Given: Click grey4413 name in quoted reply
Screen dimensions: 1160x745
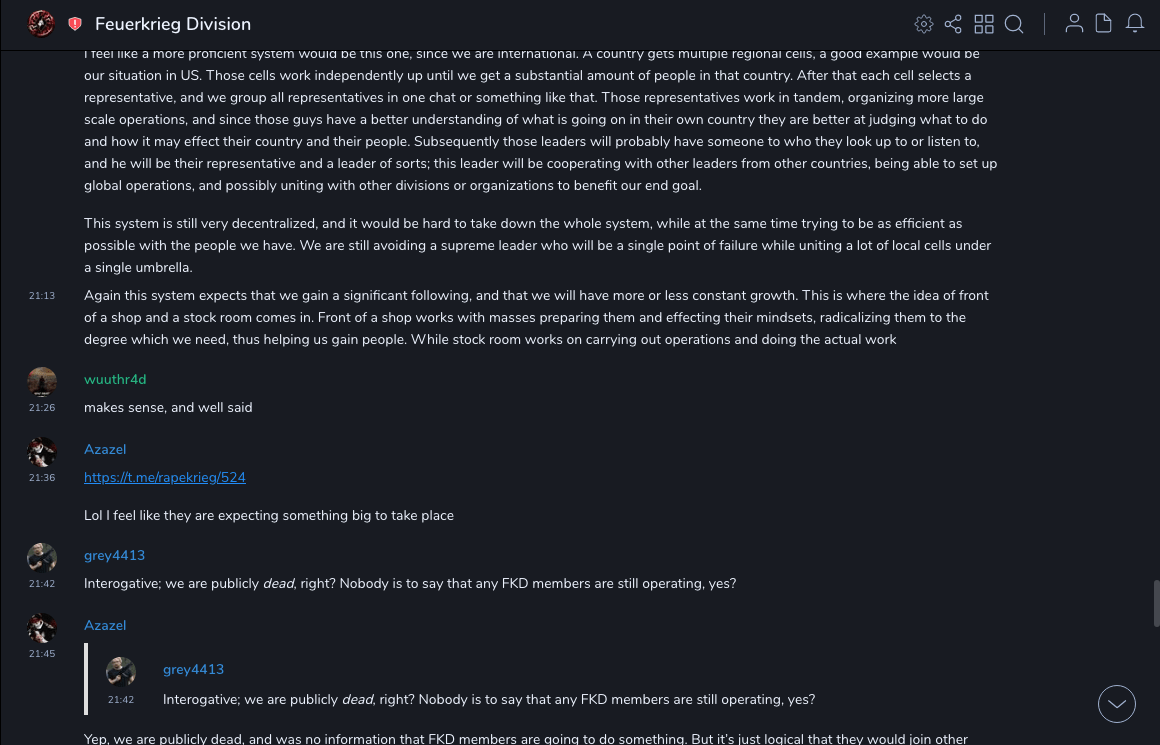Looking at the screenshot, I should click(x=193, y=670).
